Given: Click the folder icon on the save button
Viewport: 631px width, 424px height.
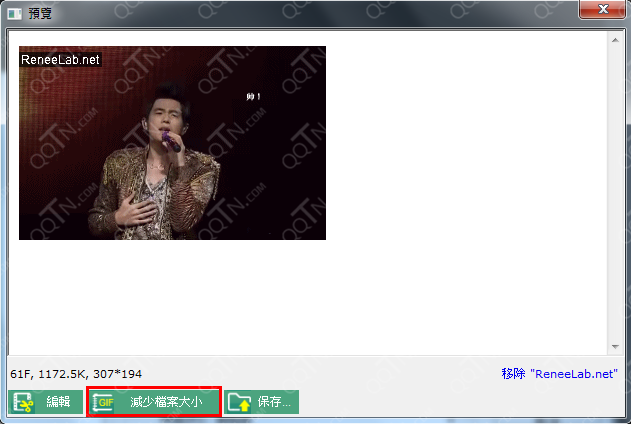Looking at the screenshot, I should click(x=239, y=402).
